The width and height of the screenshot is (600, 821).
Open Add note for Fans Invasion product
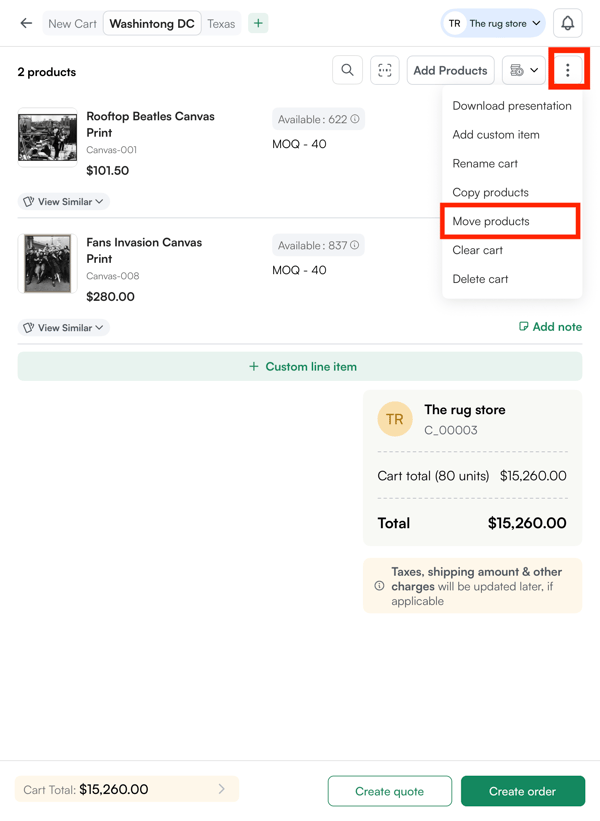(x=550, y=326)
